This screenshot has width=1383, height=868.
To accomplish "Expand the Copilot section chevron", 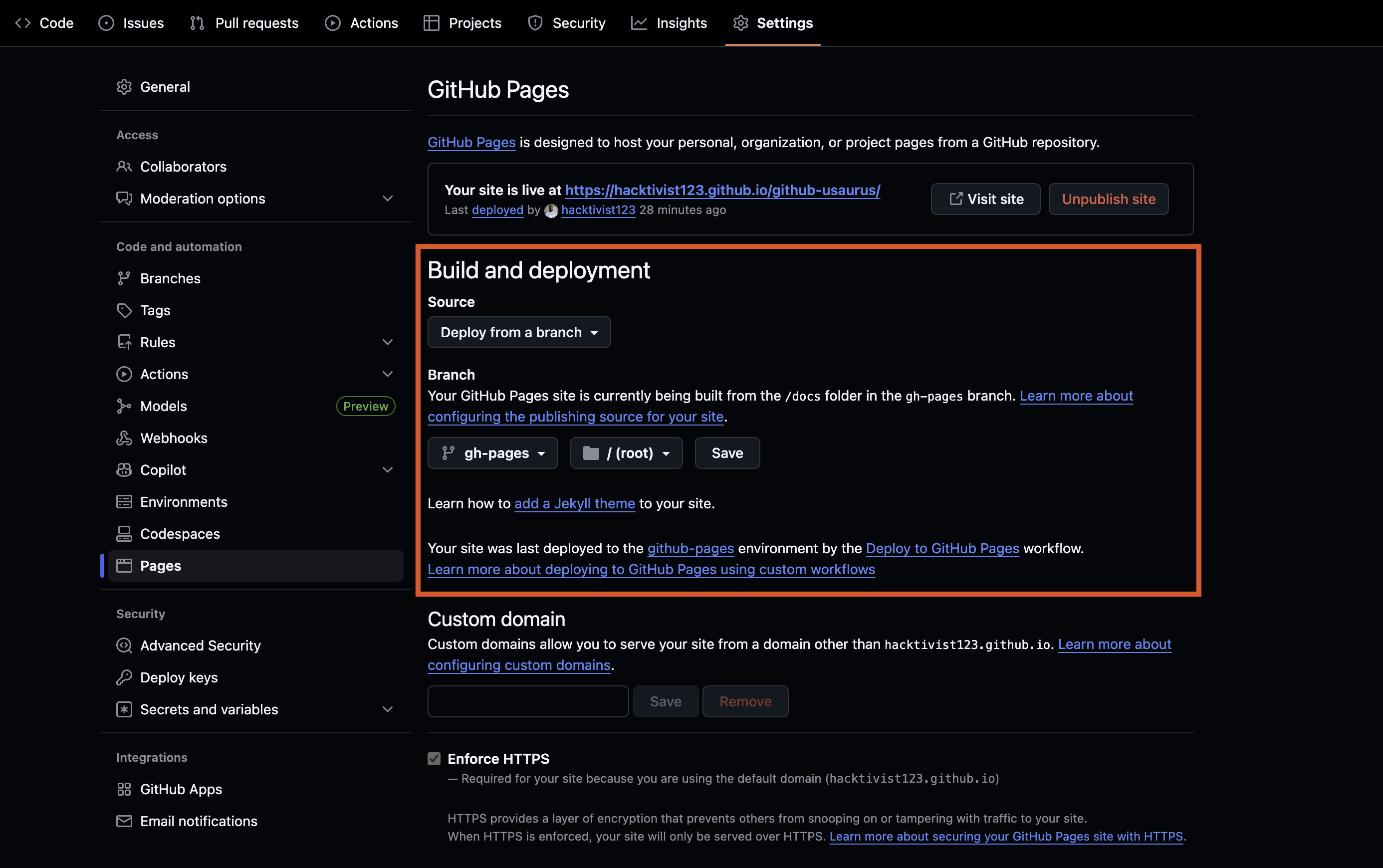I will [x=388, y=470].
